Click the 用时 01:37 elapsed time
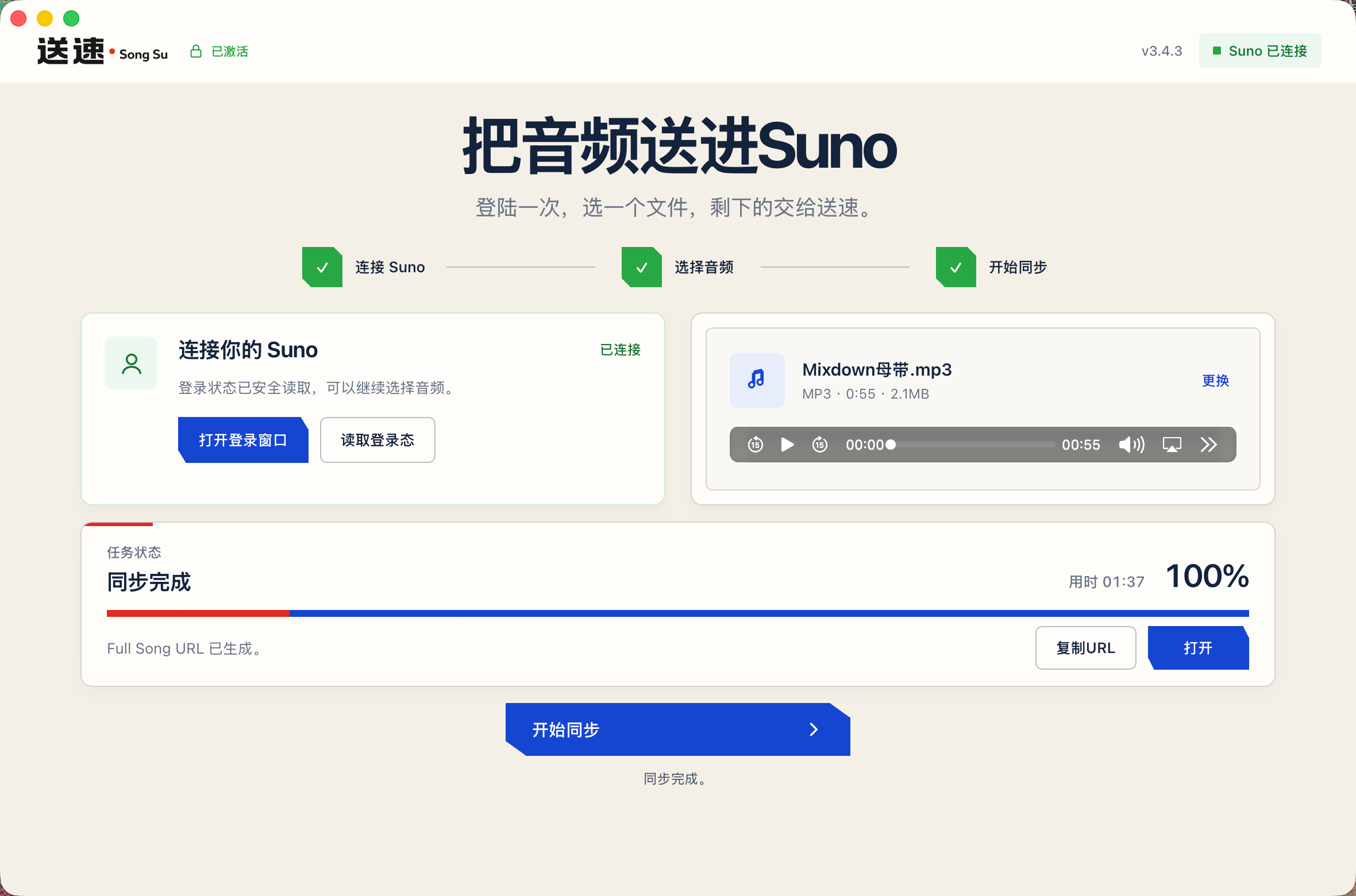 pyautogui.click(x=1107, y=582)
